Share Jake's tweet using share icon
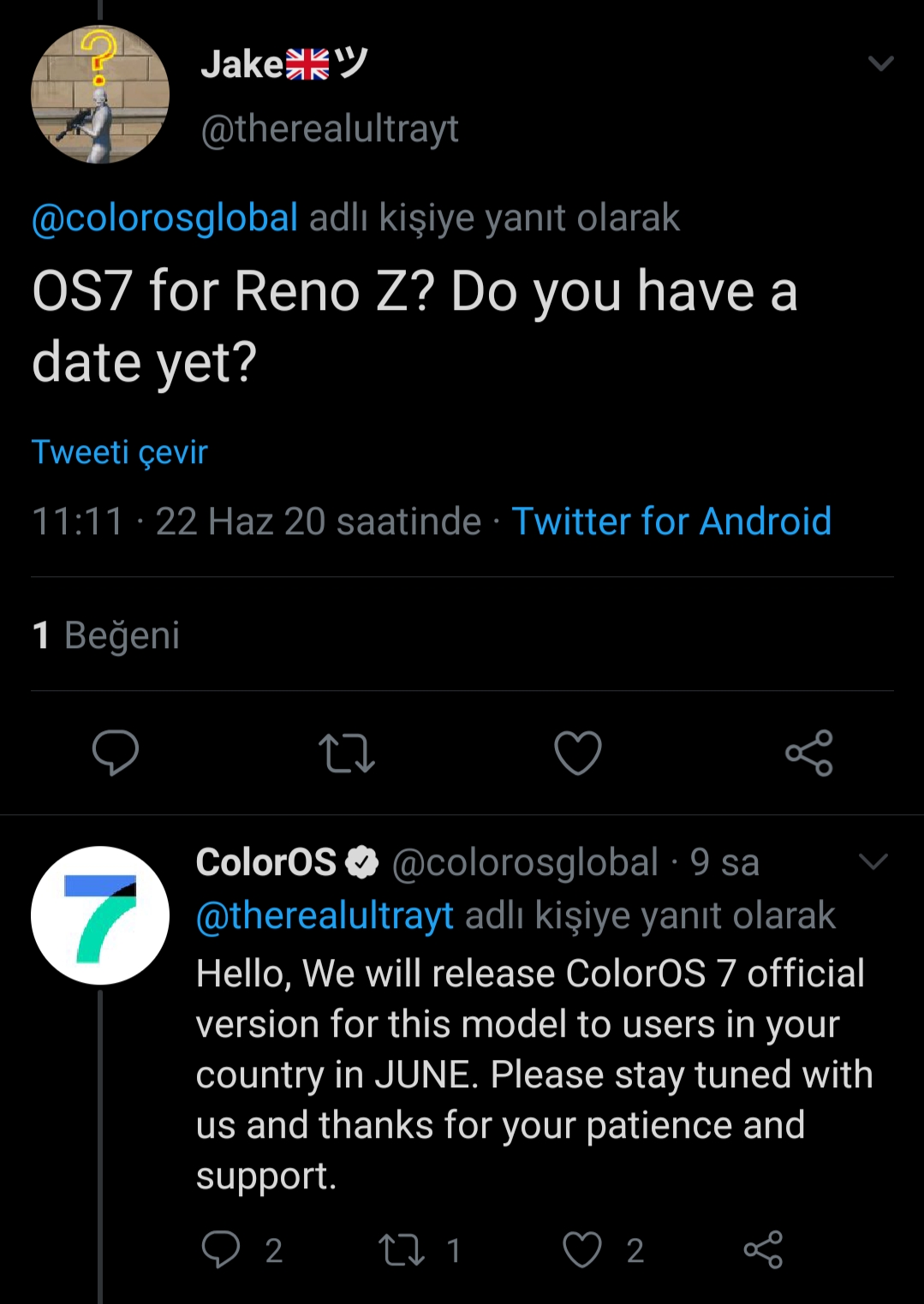Screen dimensions: 924x1304 click(x=809, y=753)
